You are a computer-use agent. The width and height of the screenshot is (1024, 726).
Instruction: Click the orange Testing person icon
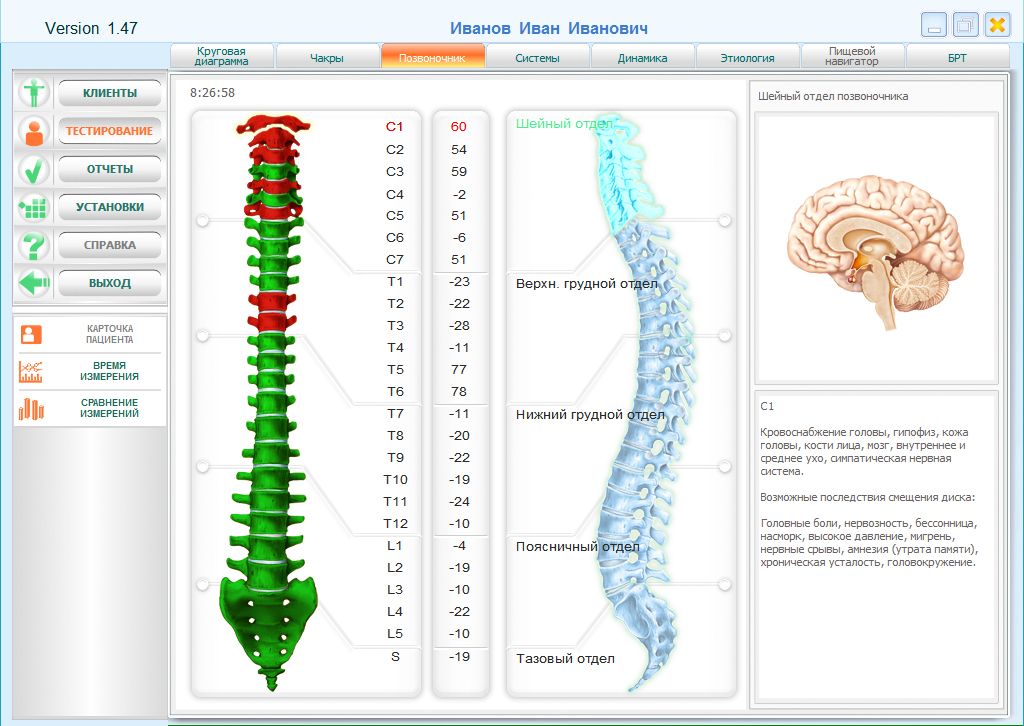point(35,131)
